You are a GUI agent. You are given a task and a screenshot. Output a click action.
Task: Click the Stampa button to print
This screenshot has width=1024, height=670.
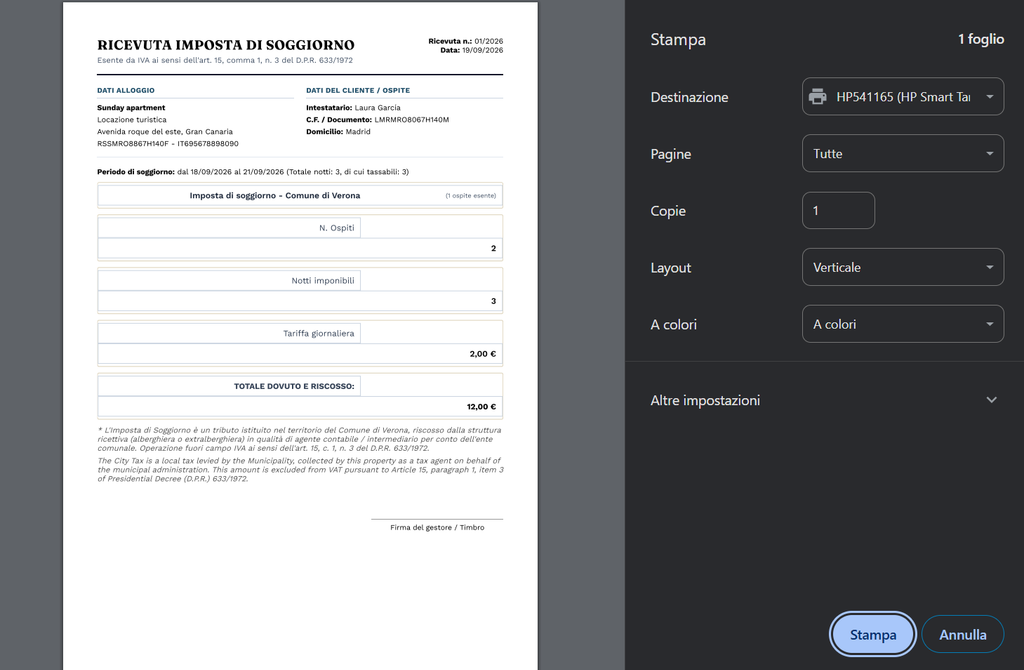(873, 634)
